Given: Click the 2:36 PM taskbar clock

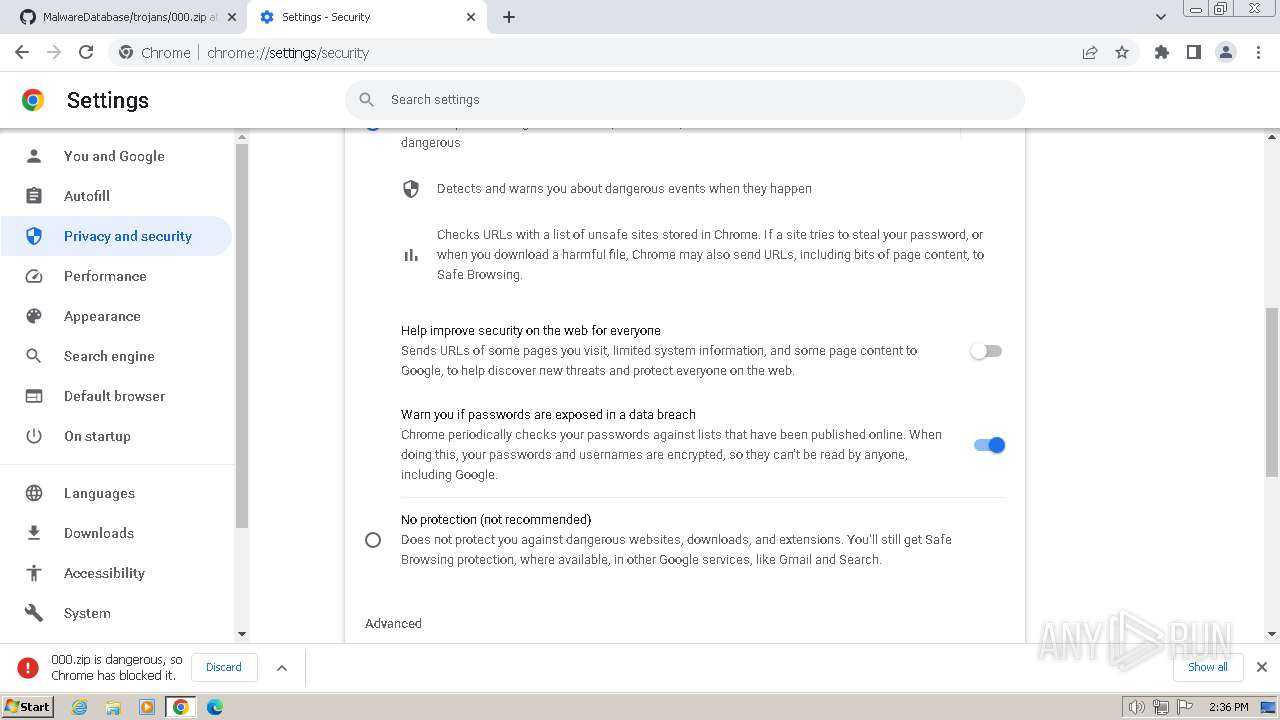Looking at the screenshot, I should 1228,707.
